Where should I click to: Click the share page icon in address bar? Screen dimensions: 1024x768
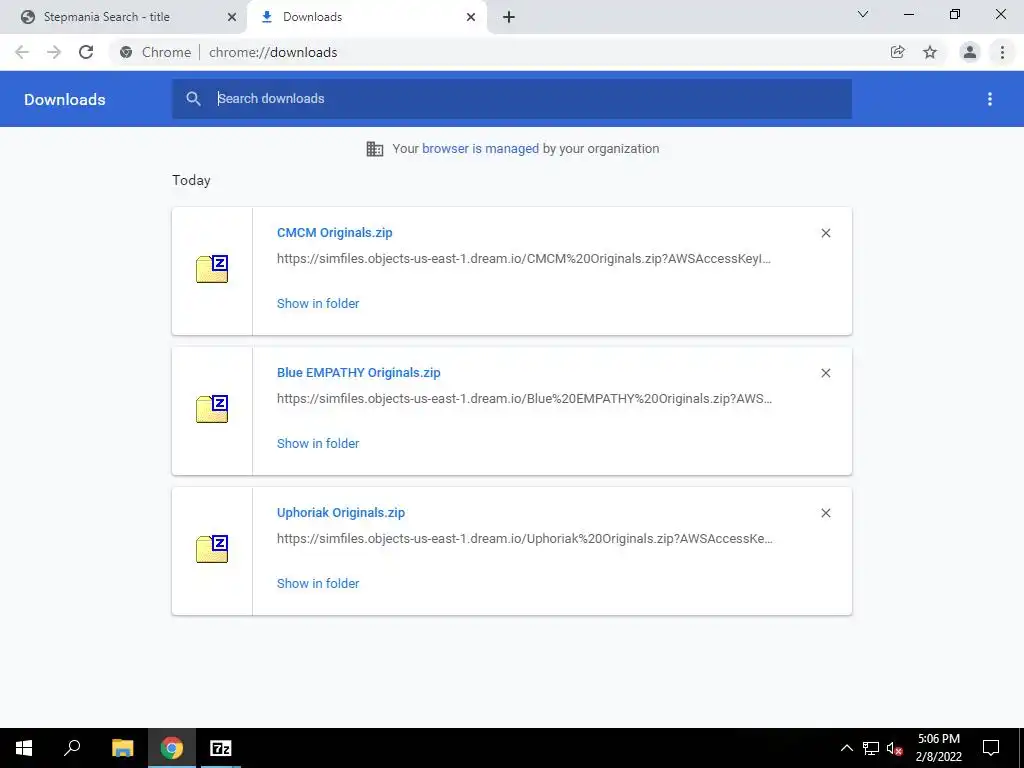click(x=898, y=52)
